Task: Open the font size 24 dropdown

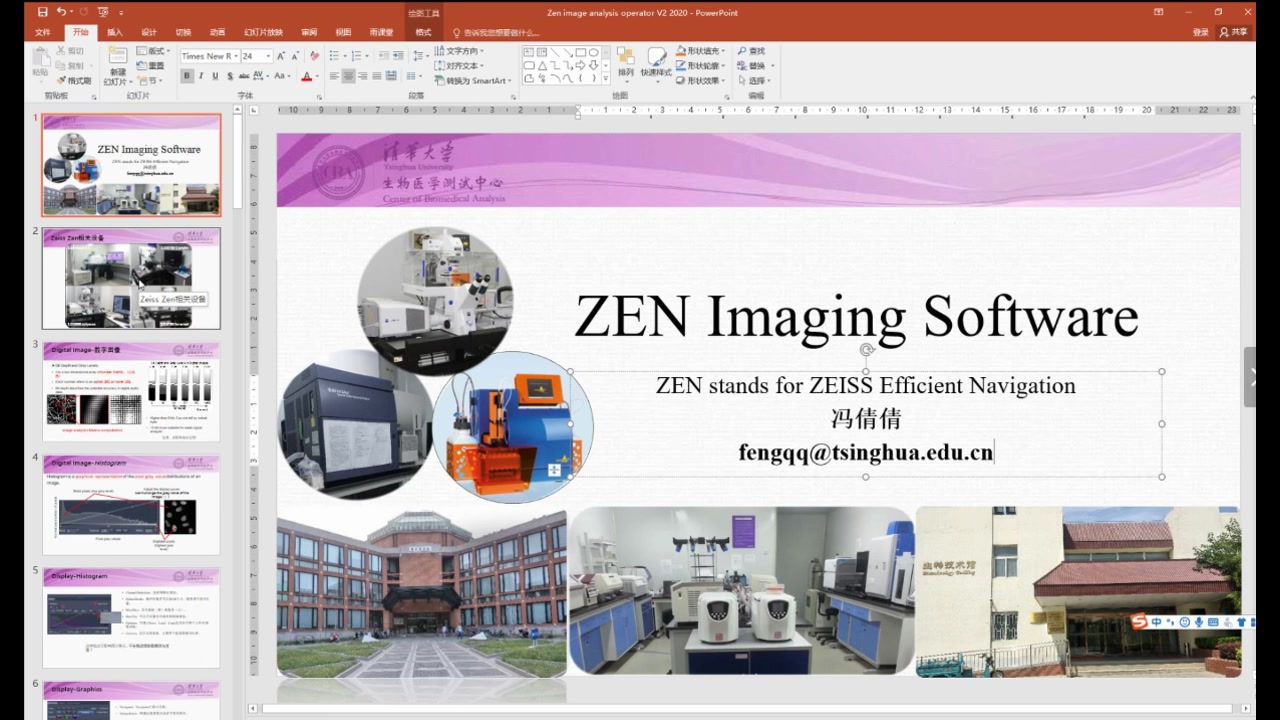Action: coord(268,56)
